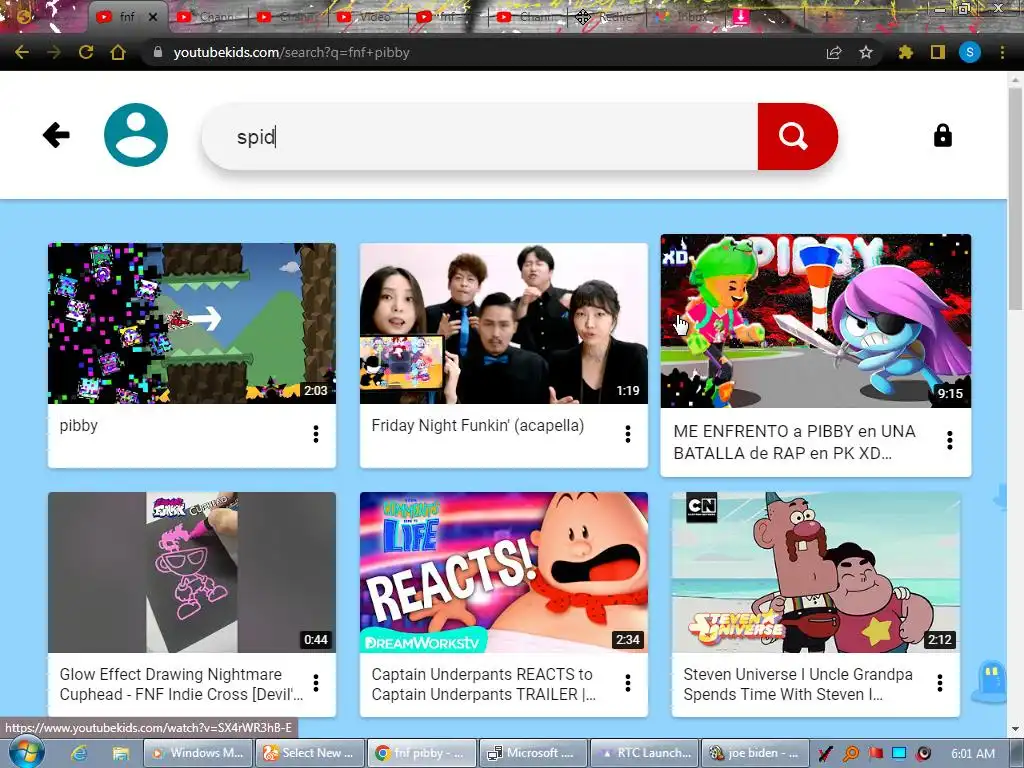Click the blue monitor tray icon
This screenshot has width=1024, height=768.
(899, 753)
